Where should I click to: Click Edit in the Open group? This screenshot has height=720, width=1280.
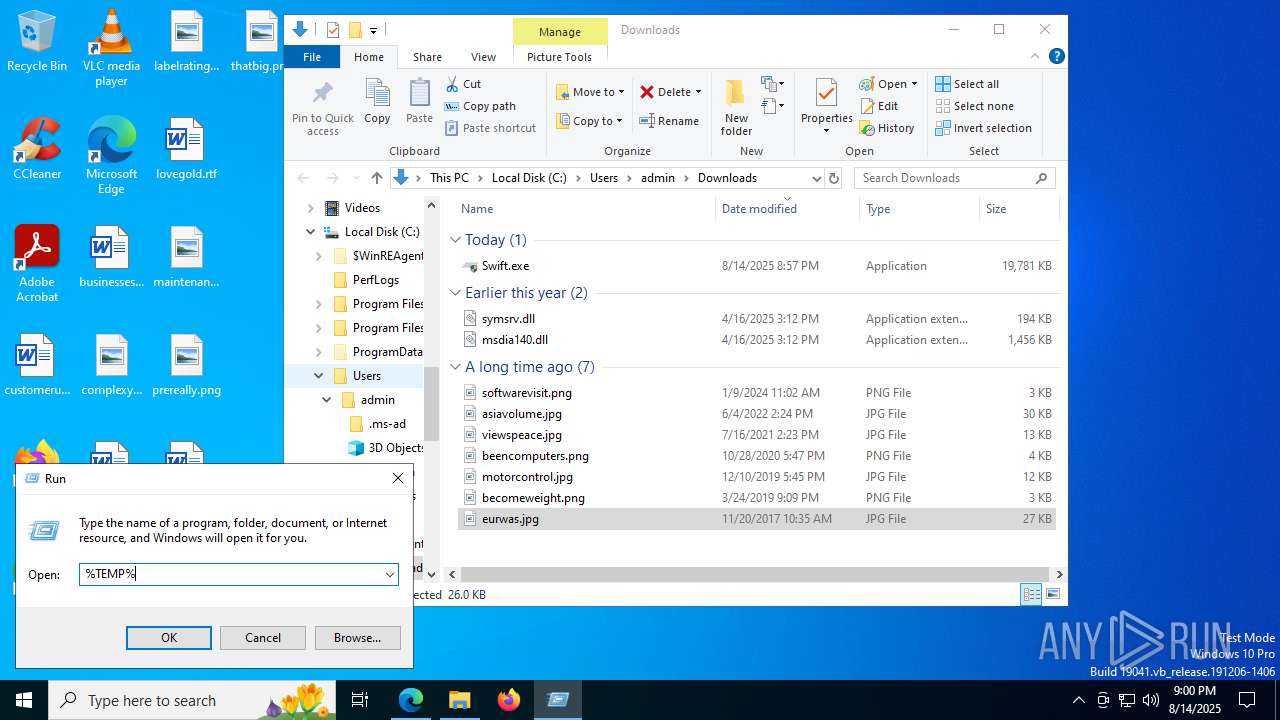point(879,106)
